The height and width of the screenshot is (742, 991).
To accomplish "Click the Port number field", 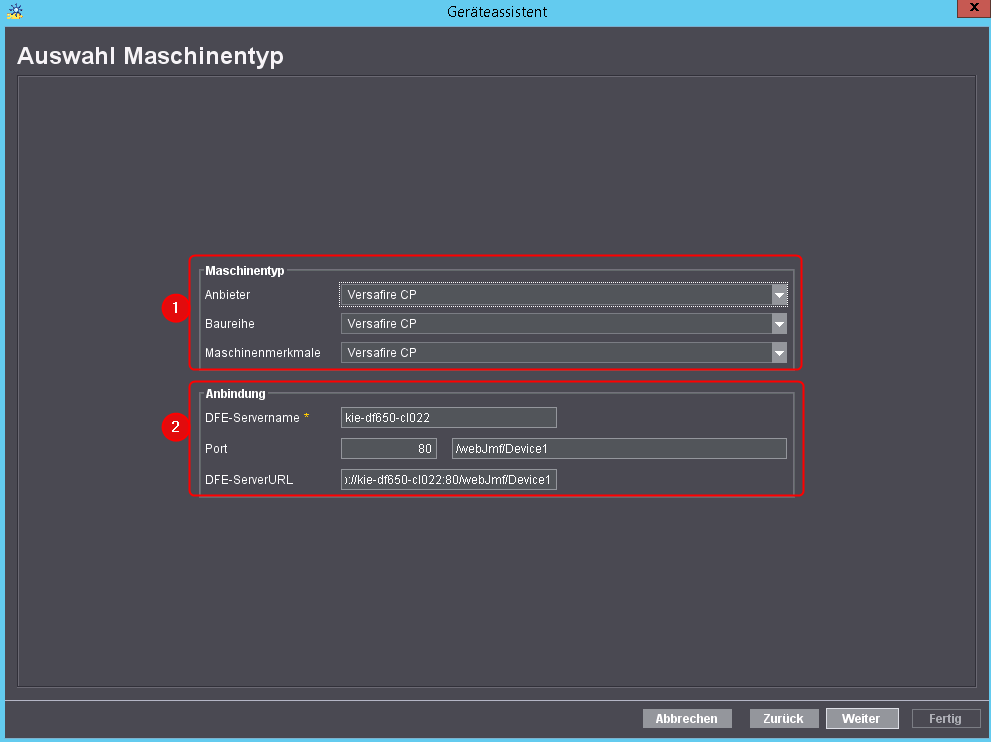I will tap(389, 449).
